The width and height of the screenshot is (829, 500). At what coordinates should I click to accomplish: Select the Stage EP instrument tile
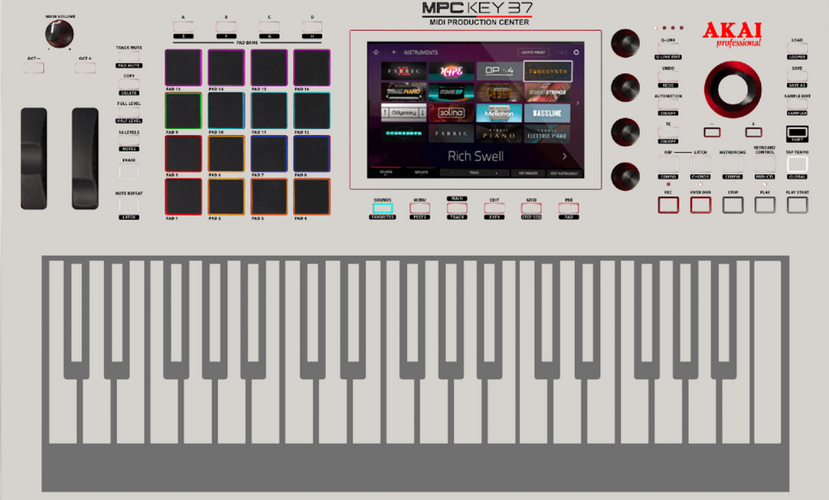pyautogui.click(x=451, y=92)
